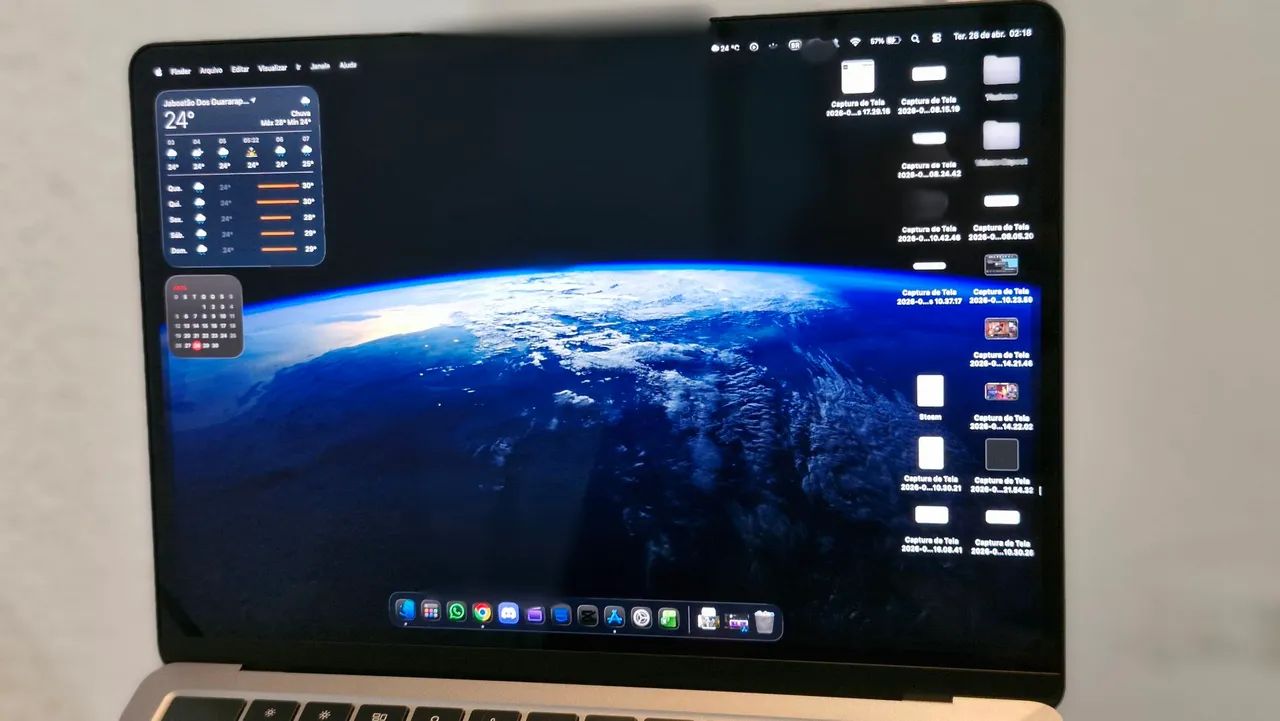Screen dimensions: 1280x721
Task: Open the Finder menu
Action: [x=180, y=71]
